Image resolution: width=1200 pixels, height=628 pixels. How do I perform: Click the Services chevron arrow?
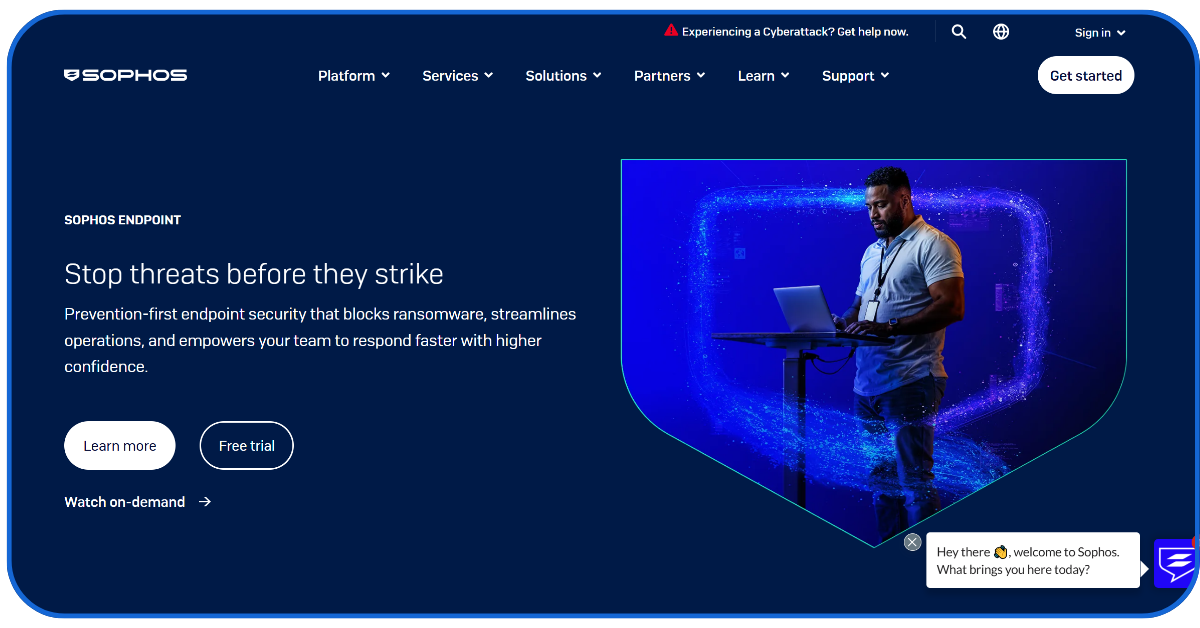pyautogui.click(x=489, y=76)
